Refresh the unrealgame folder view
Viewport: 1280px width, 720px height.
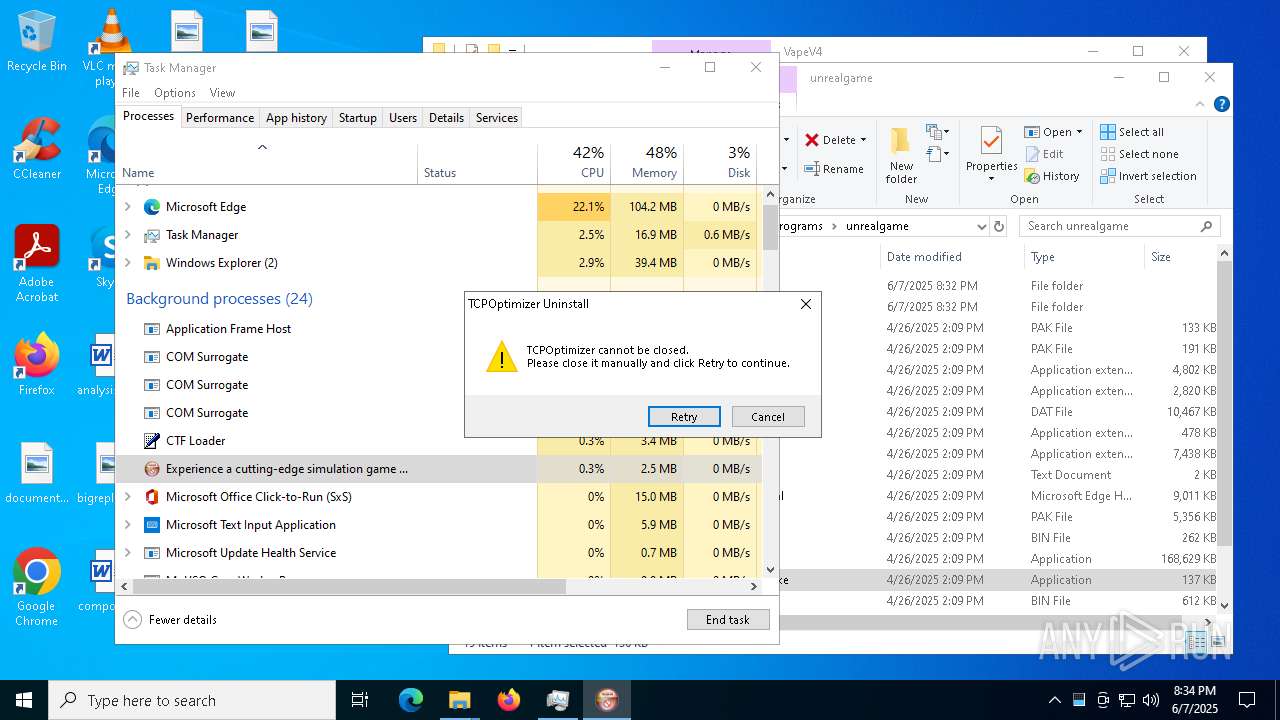(998, 226)
